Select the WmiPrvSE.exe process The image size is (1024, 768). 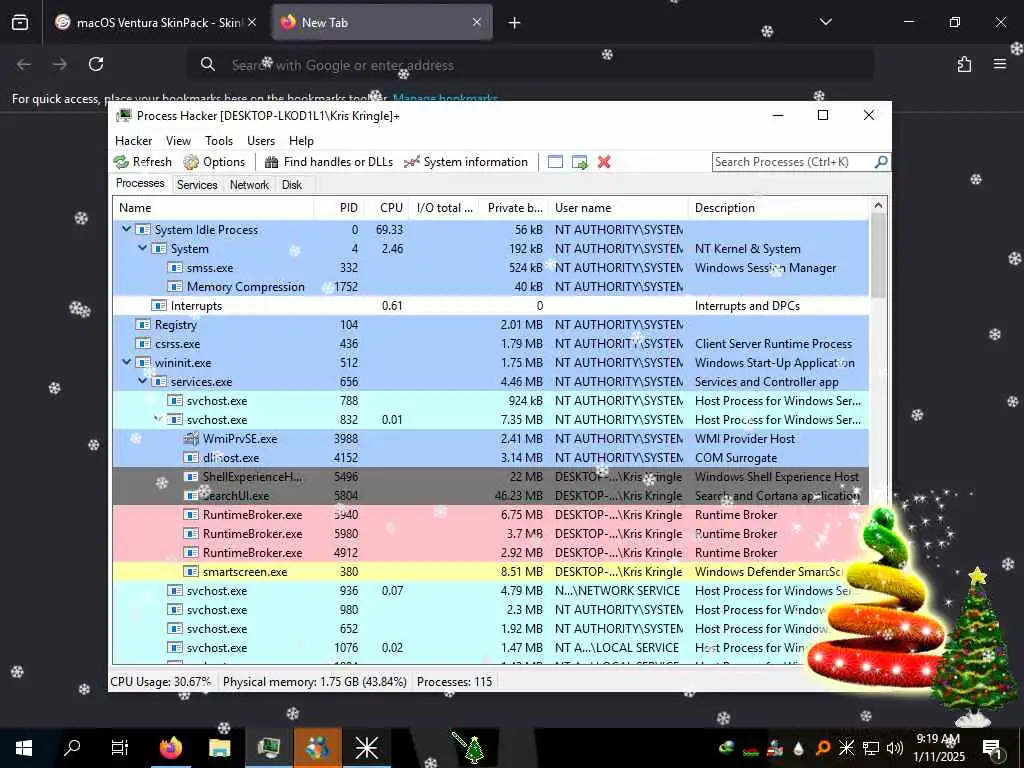coord(490,439)
